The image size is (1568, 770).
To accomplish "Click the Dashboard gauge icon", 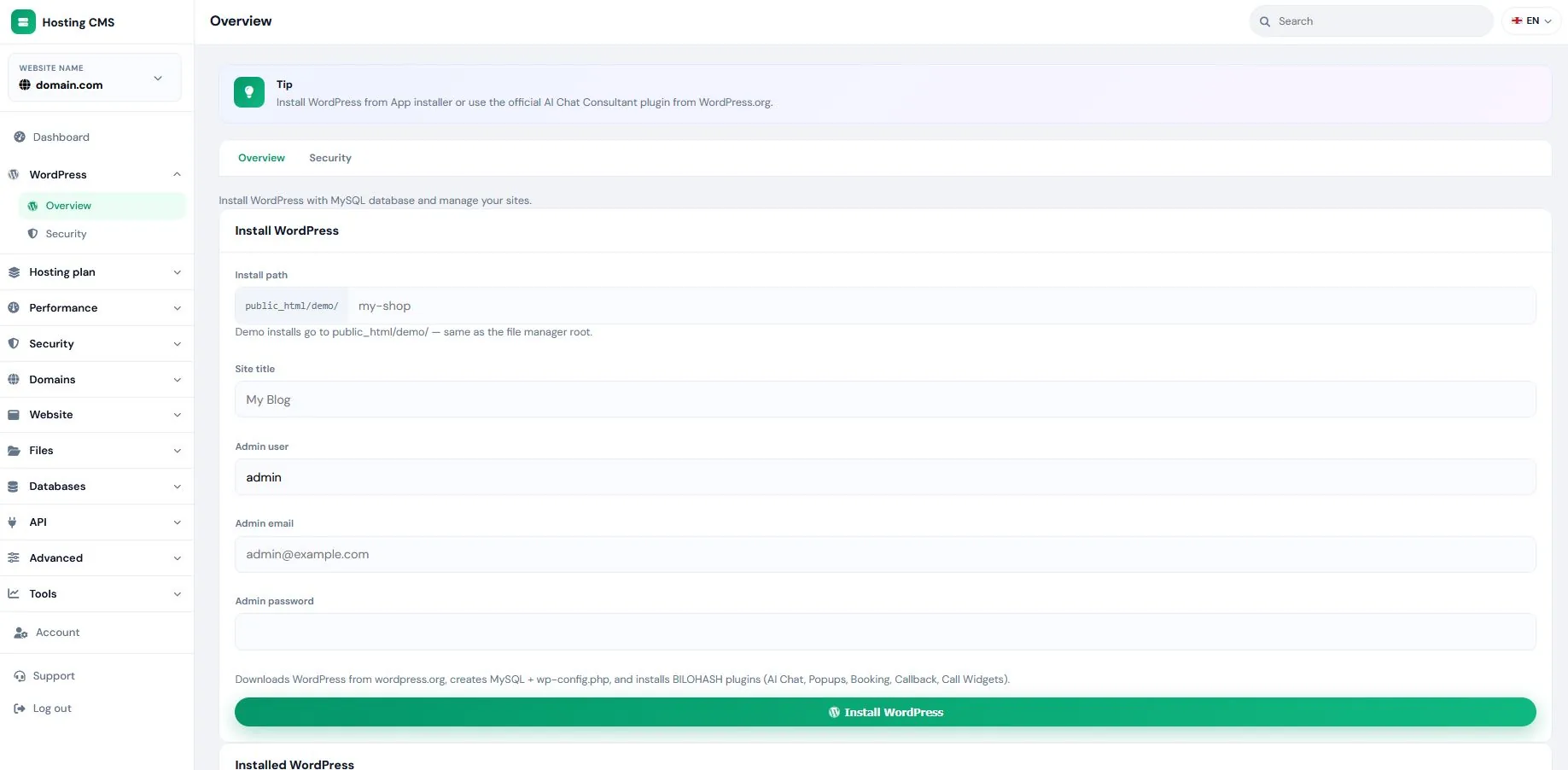I will point(20,137).
